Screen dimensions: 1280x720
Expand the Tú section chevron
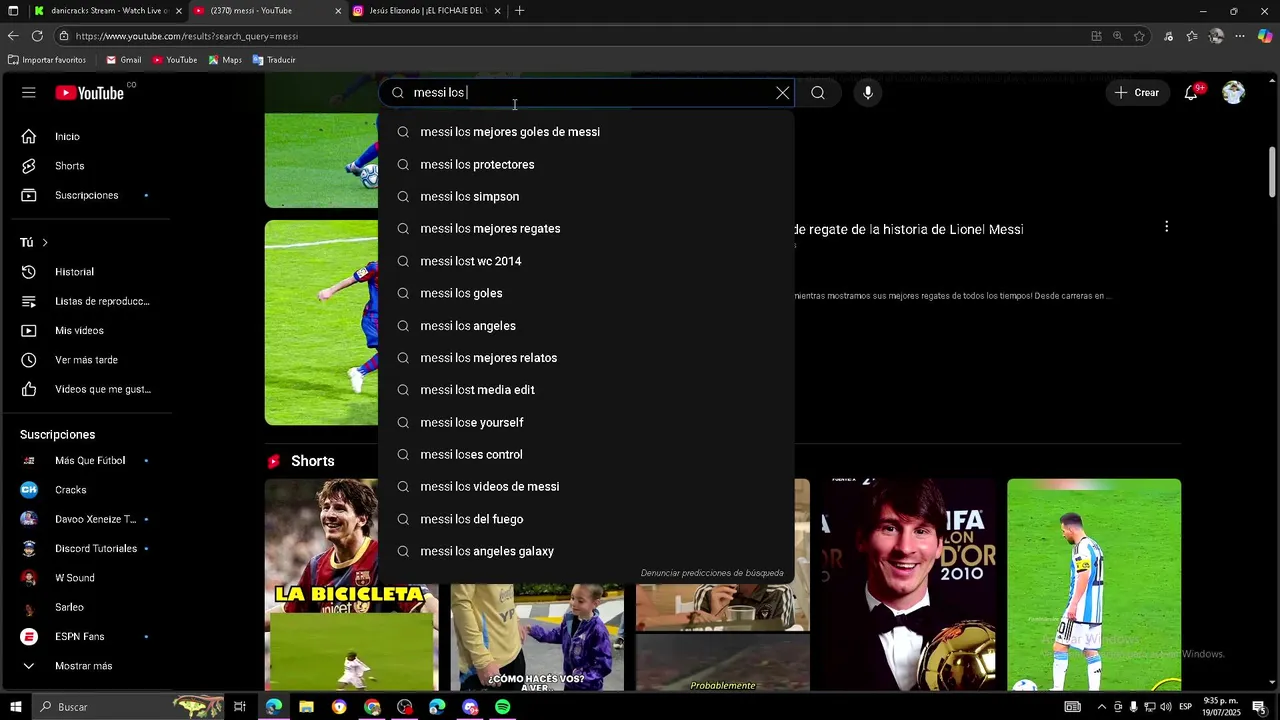pos(45,242)
